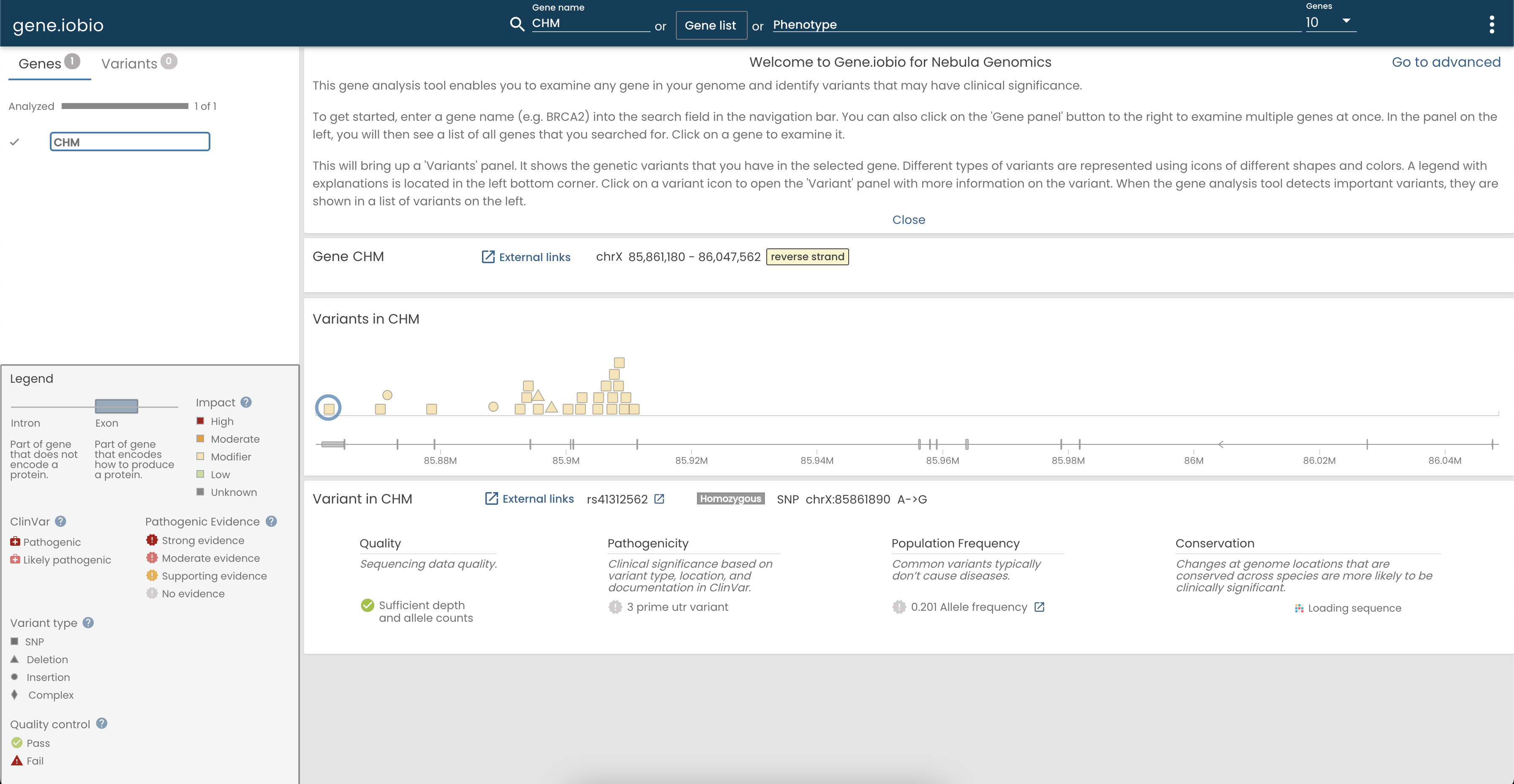Select the blue-circled SNP variant square
Screen dimensions: 1514x784
(x=329, y=408)
